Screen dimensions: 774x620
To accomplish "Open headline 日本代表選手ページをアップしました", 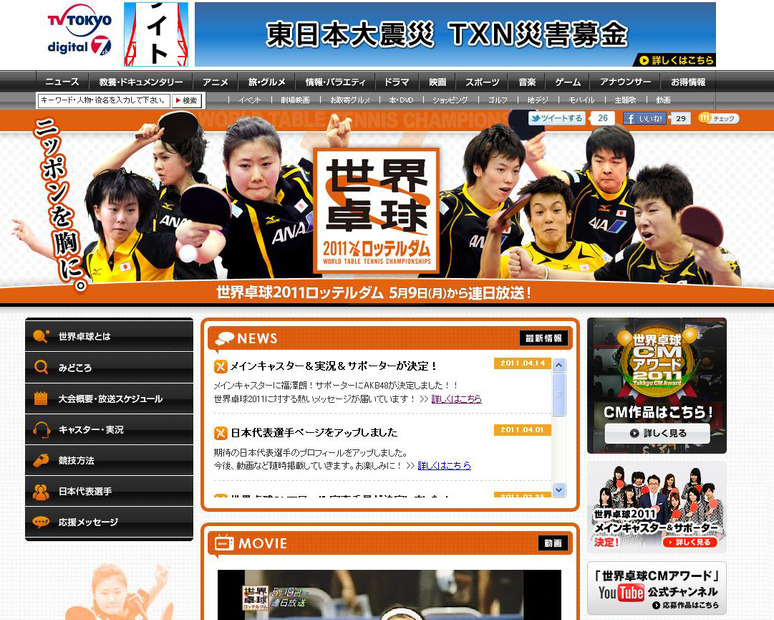I will 314,432.
